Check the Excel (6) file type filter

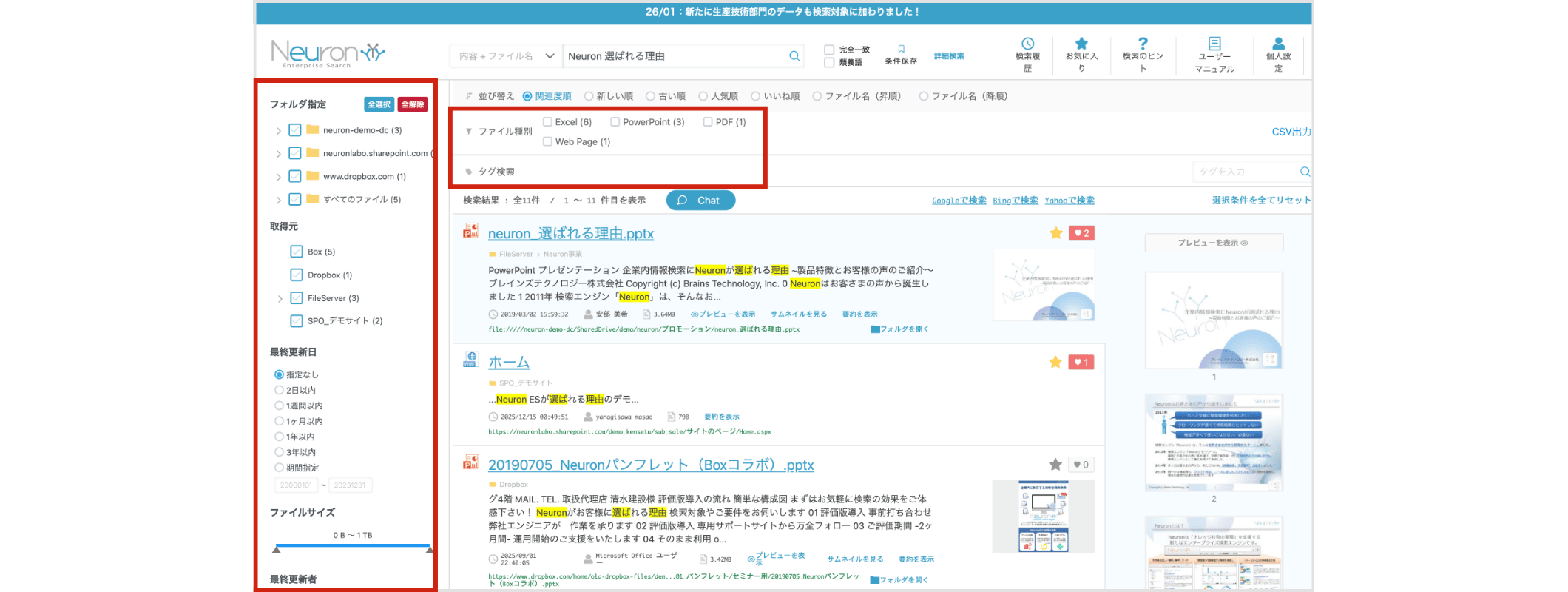547,122
